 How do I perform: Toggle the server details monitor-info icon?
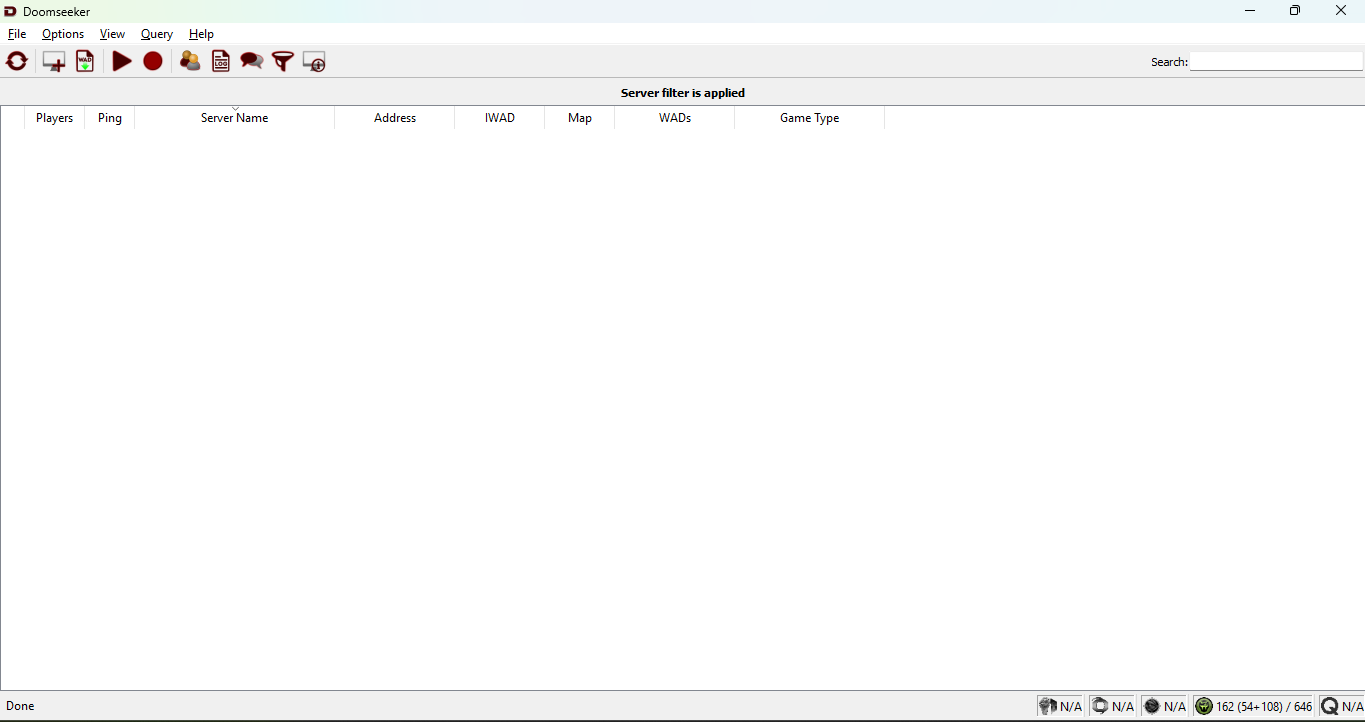pyautogui.click(x=314, y=62)
